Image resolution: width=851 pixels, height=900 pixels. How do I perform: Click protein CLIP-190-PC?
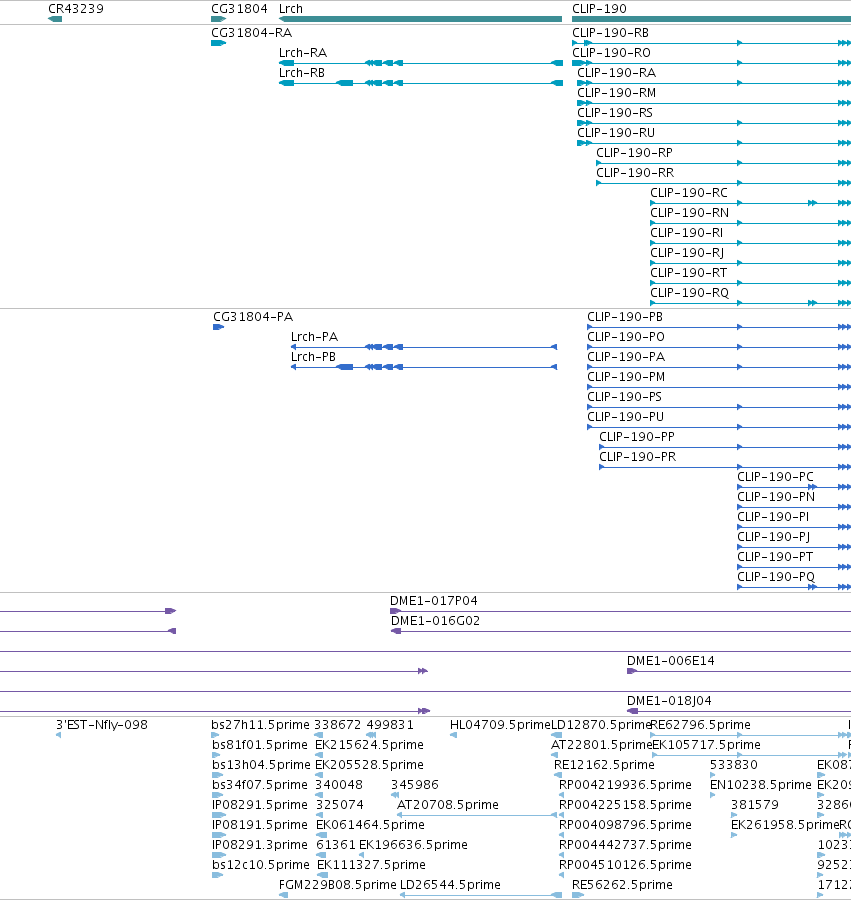(x=775, y=477)
